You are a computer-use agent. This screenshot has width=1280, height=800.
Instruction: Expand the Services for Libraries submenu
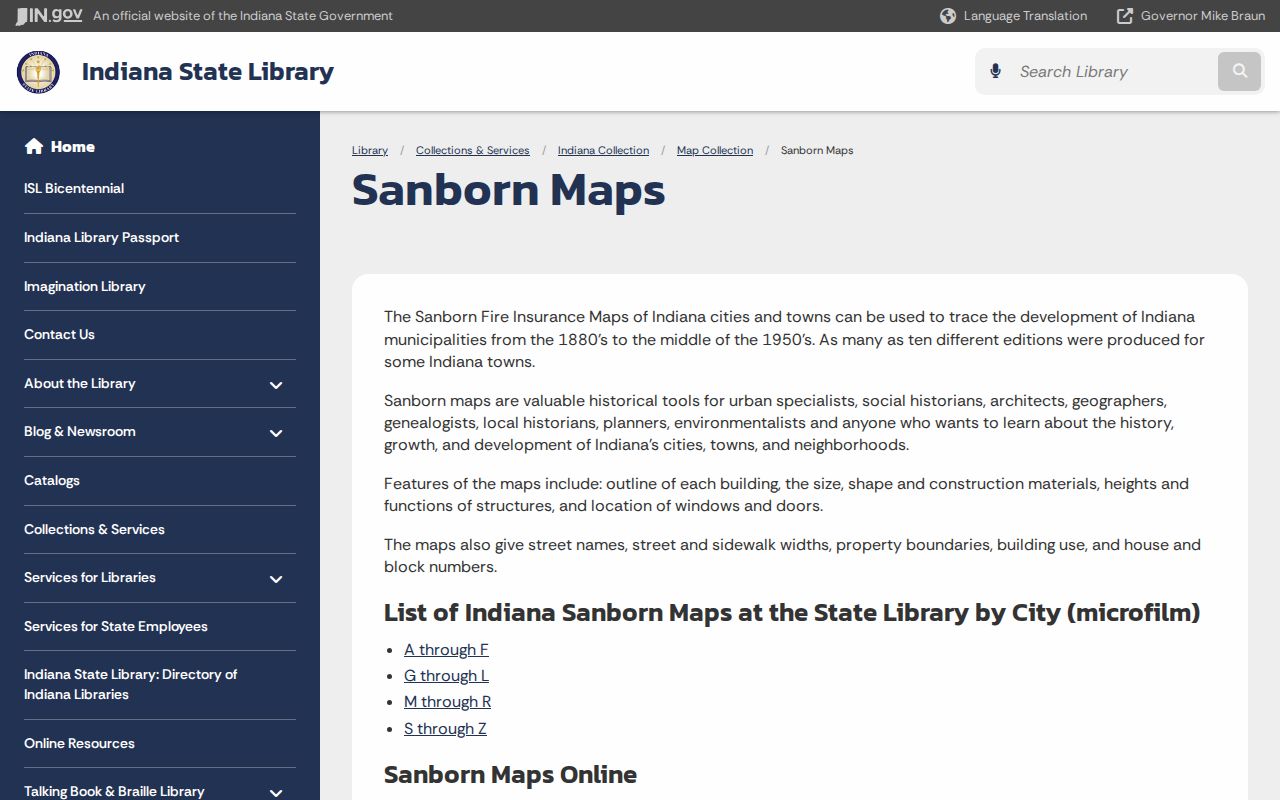[276, 579]
